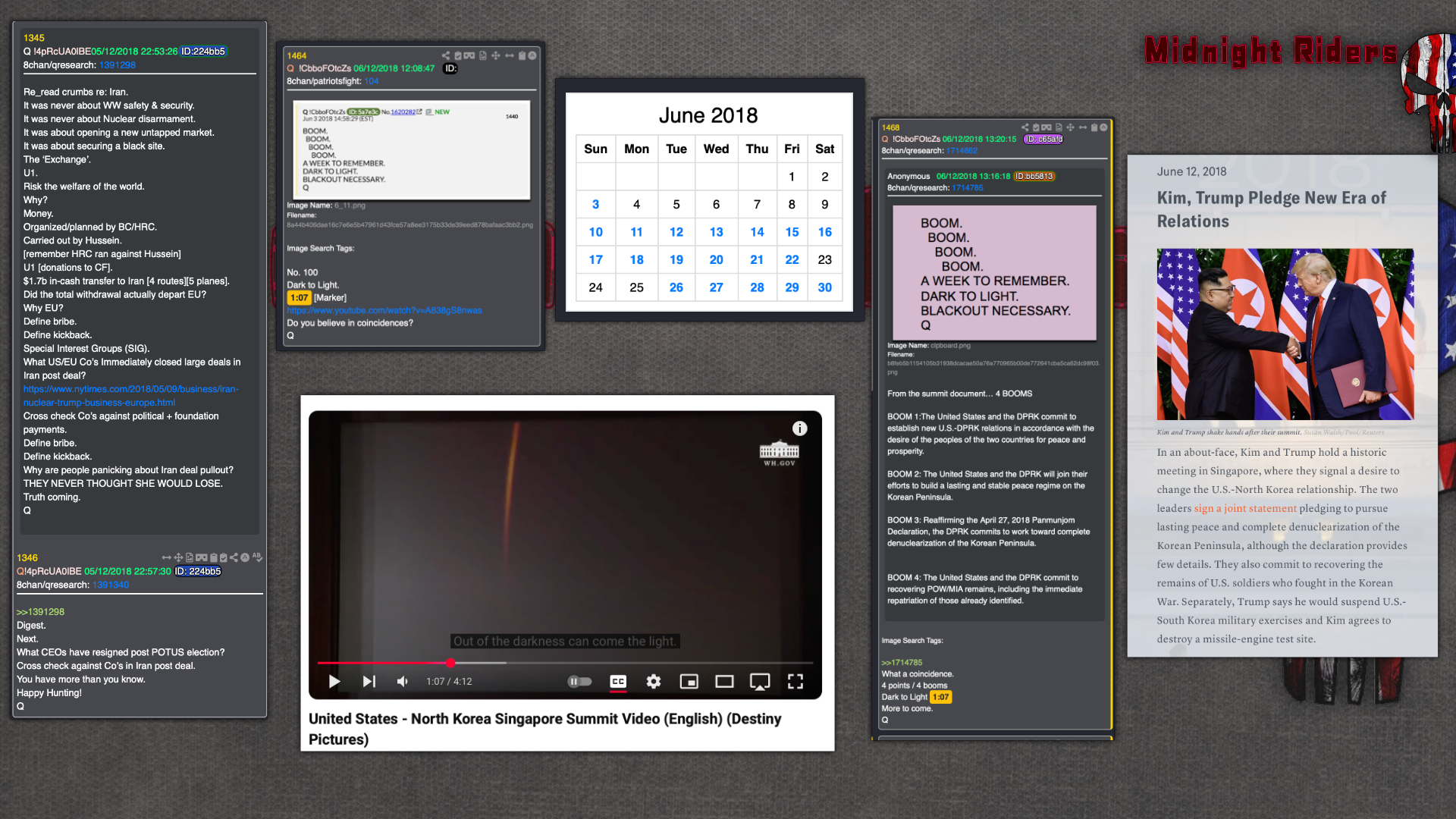Click the VR goggles icon on post 1468
The height and width of the screenshot is (819, 1456).
pos(1046,127)
